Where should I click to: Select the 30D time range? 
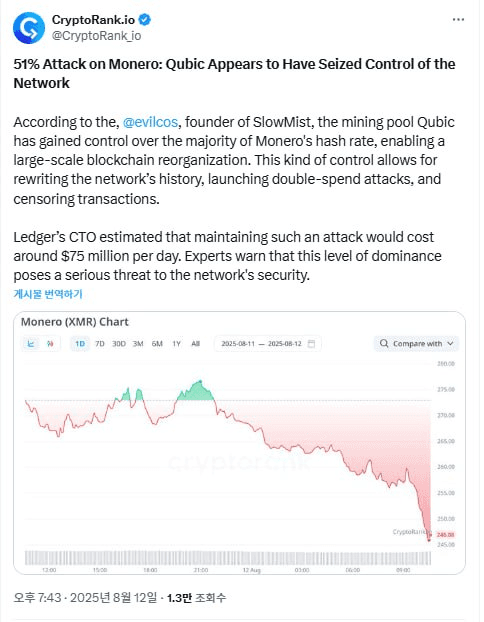tap(119, 344)
